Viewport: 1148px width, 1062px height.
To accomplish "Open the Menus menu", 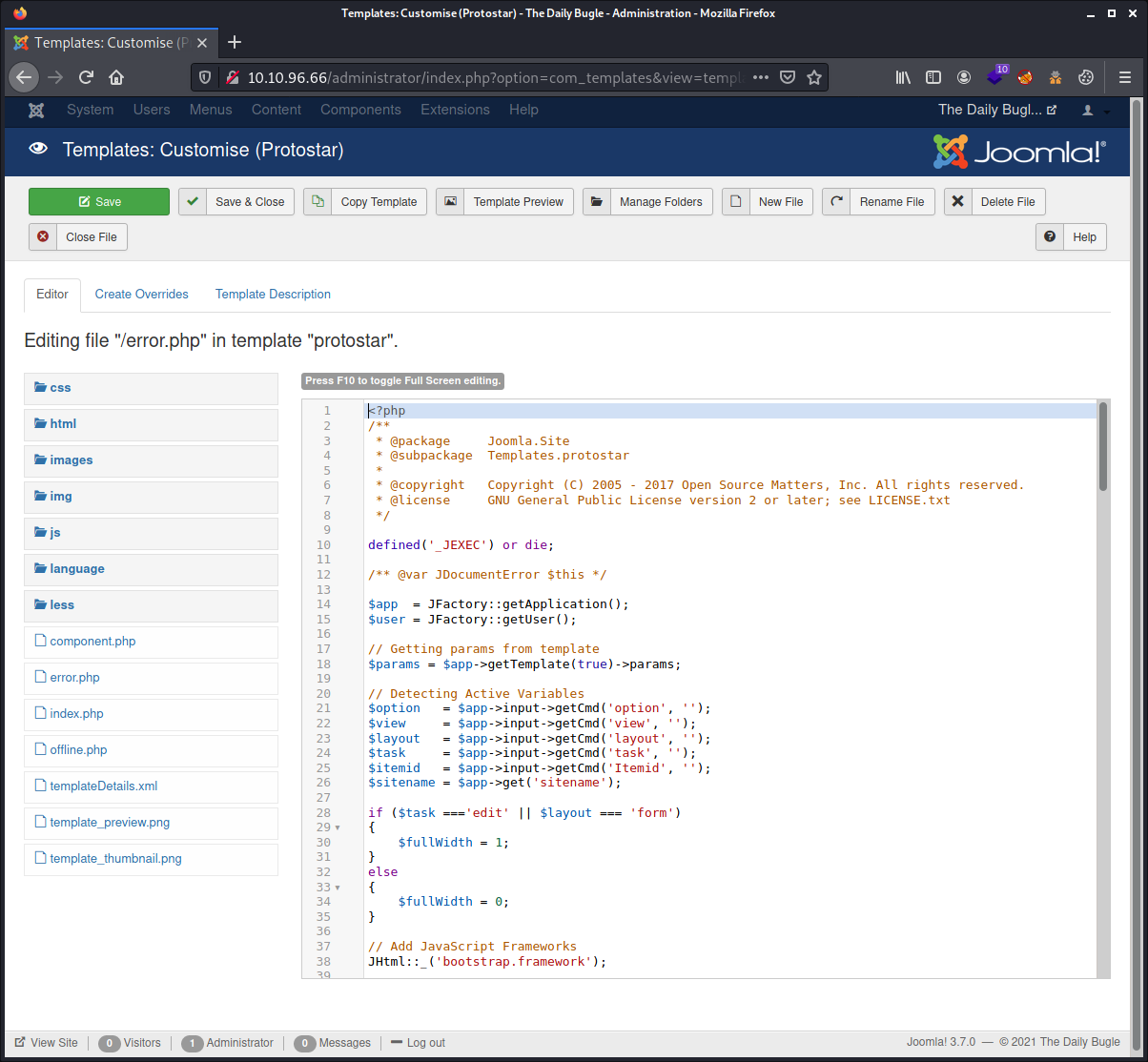I will click(211, 110).
